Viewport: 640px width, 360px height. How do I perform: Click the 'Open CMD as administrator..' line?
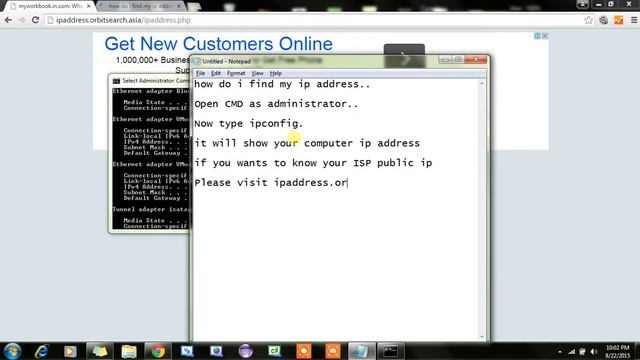276,104
